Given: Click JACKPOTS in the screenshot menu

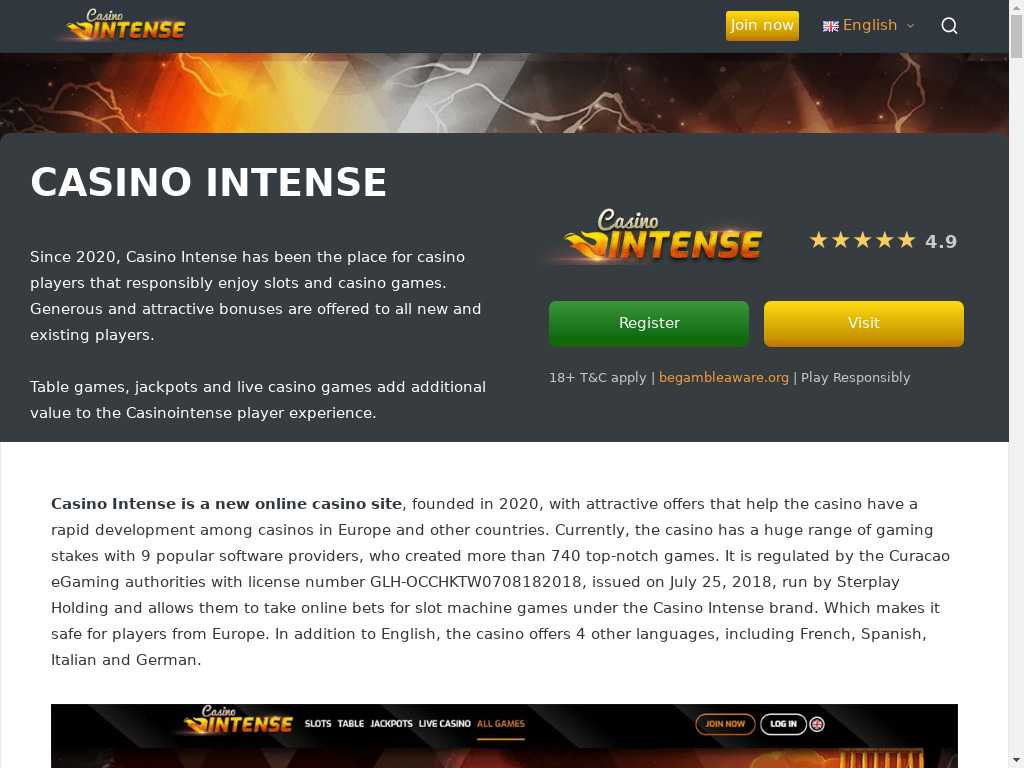Looking at the screenshot, I should 391,724.
